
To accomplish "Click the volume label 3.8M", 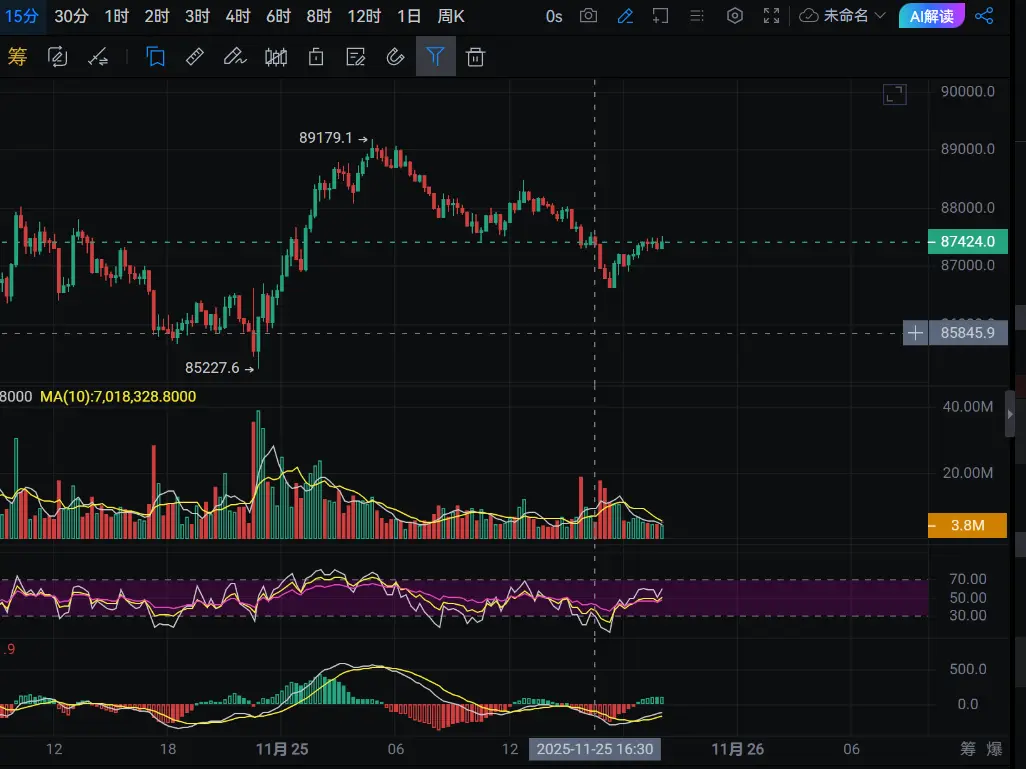I will [967, 526].
